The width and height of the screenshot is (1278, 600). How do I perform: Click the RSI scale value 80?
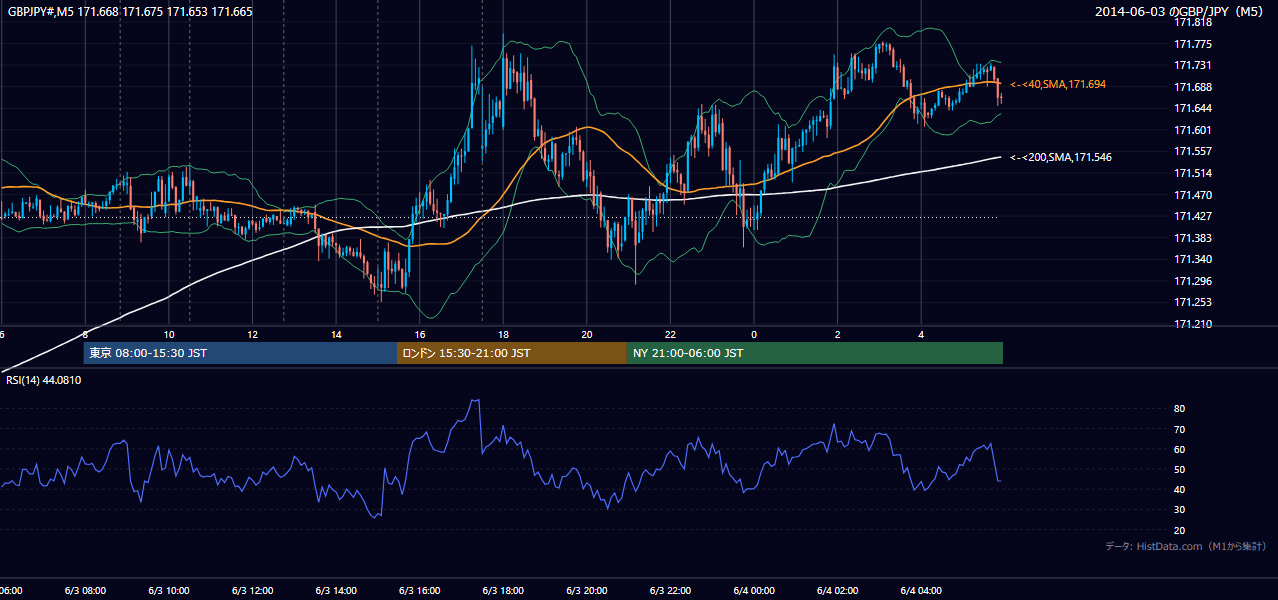(1179, 409)
